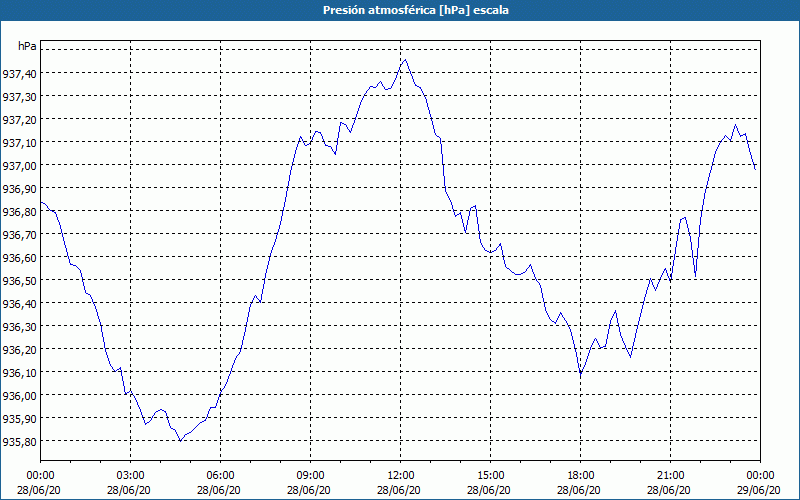Select the 937,20 y-axis label

point(20,120)
